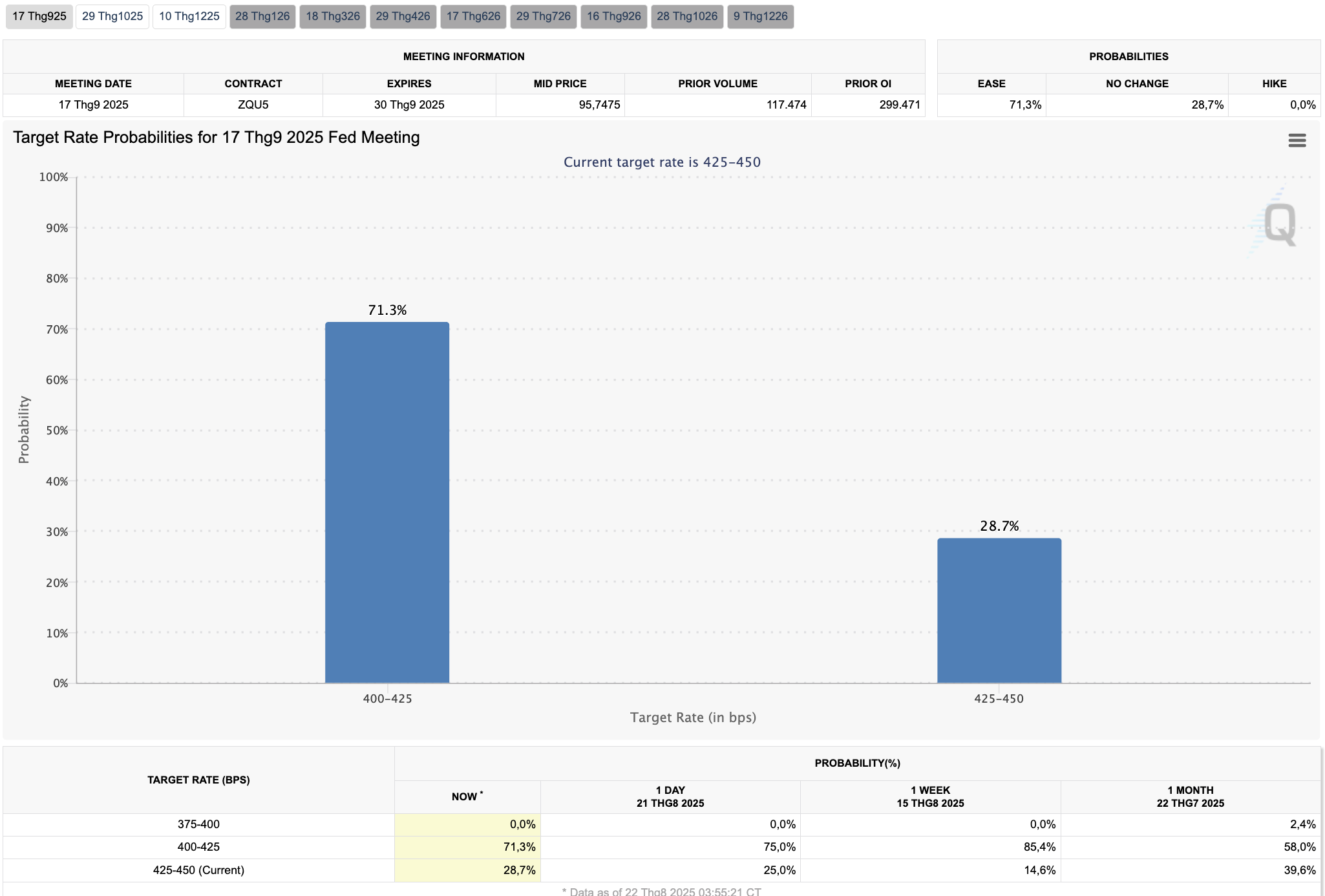Click the QuikStrike Q watermark logo
Image resolution: width=1325 pixels, height=896 pixels.
[1275, 223]
